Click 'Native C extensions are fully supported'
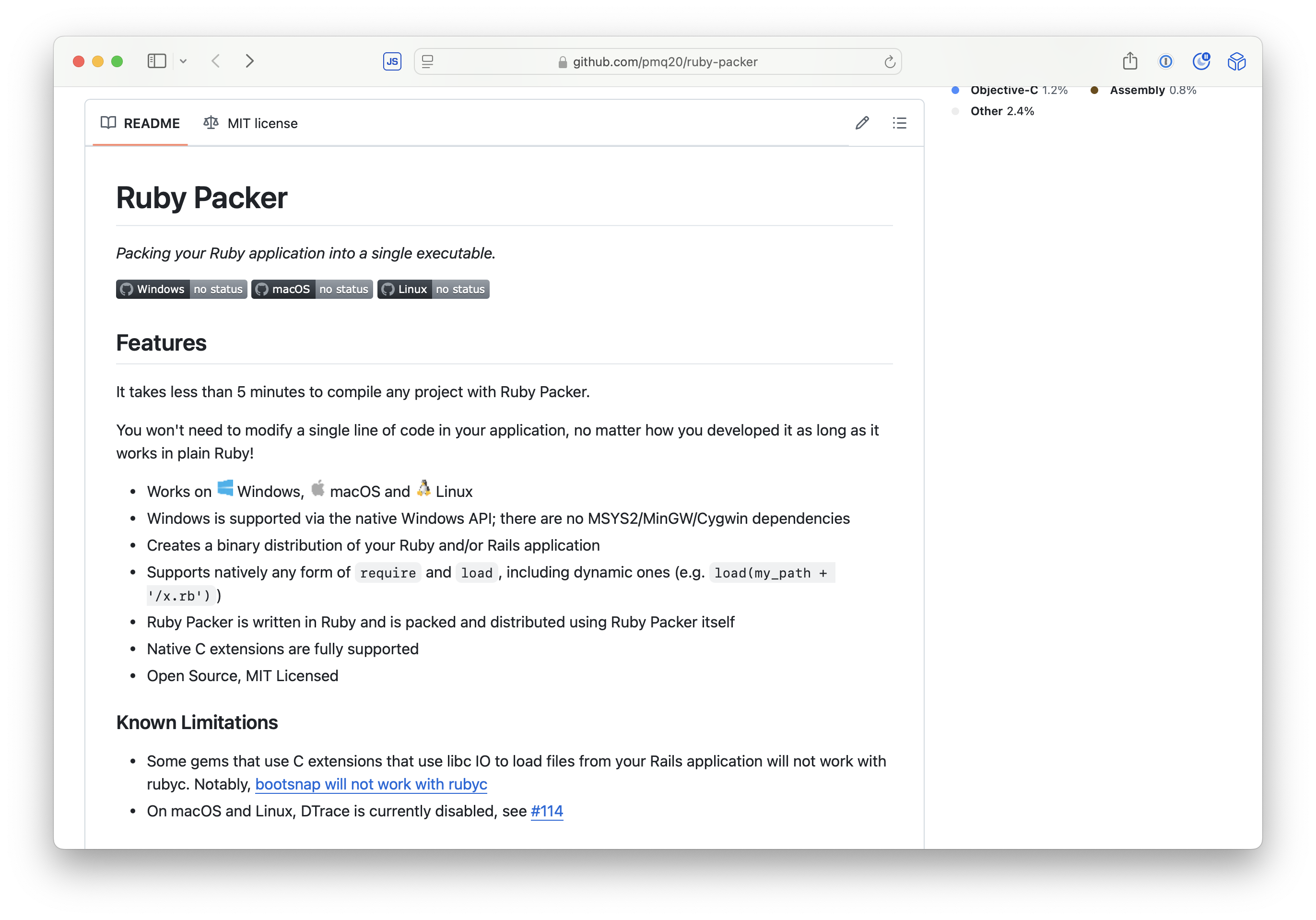The image size is (1316, 920). click(282, 649)
